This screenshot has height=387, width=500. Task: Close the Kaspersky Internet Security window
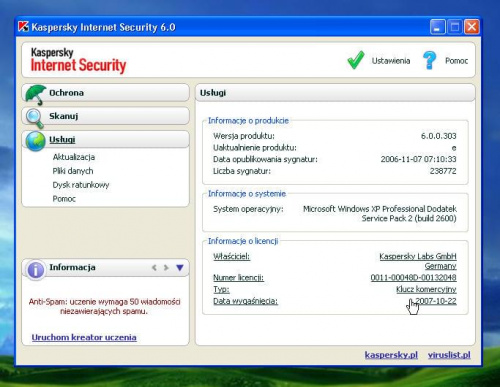point(472,27)
